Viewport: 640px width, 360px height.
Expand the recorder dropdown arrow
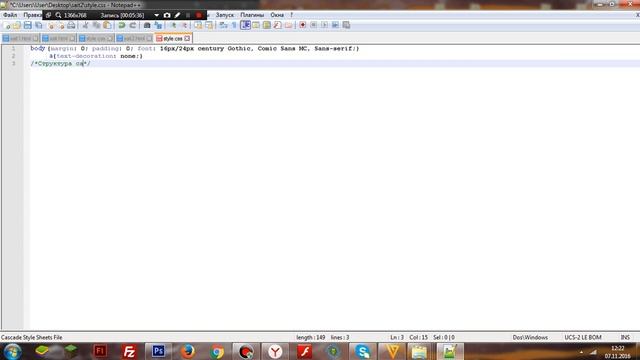(156, 16)
